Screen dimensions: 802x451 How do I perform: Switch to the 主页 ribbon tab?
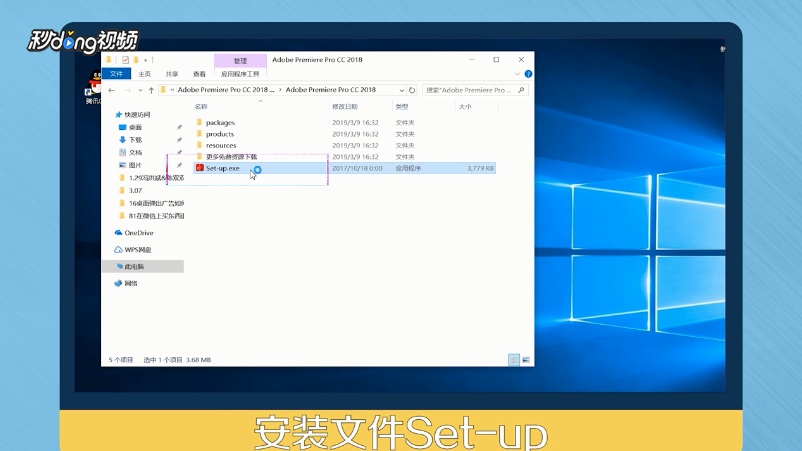(145, 74)
